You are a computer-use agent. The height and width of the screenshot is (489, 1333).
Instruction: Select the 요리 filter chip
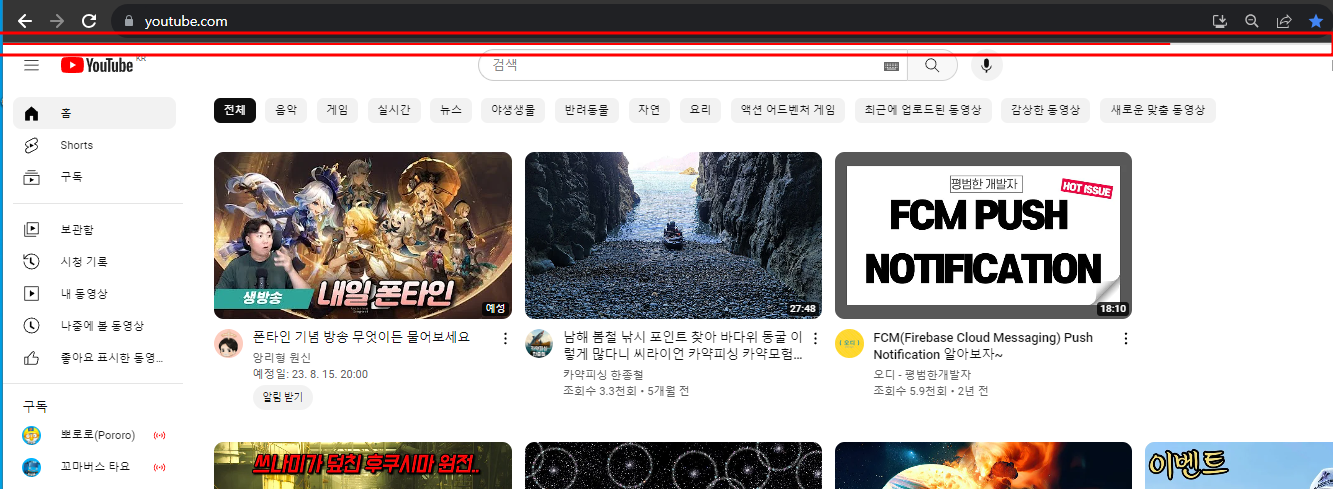pos(700,110)
